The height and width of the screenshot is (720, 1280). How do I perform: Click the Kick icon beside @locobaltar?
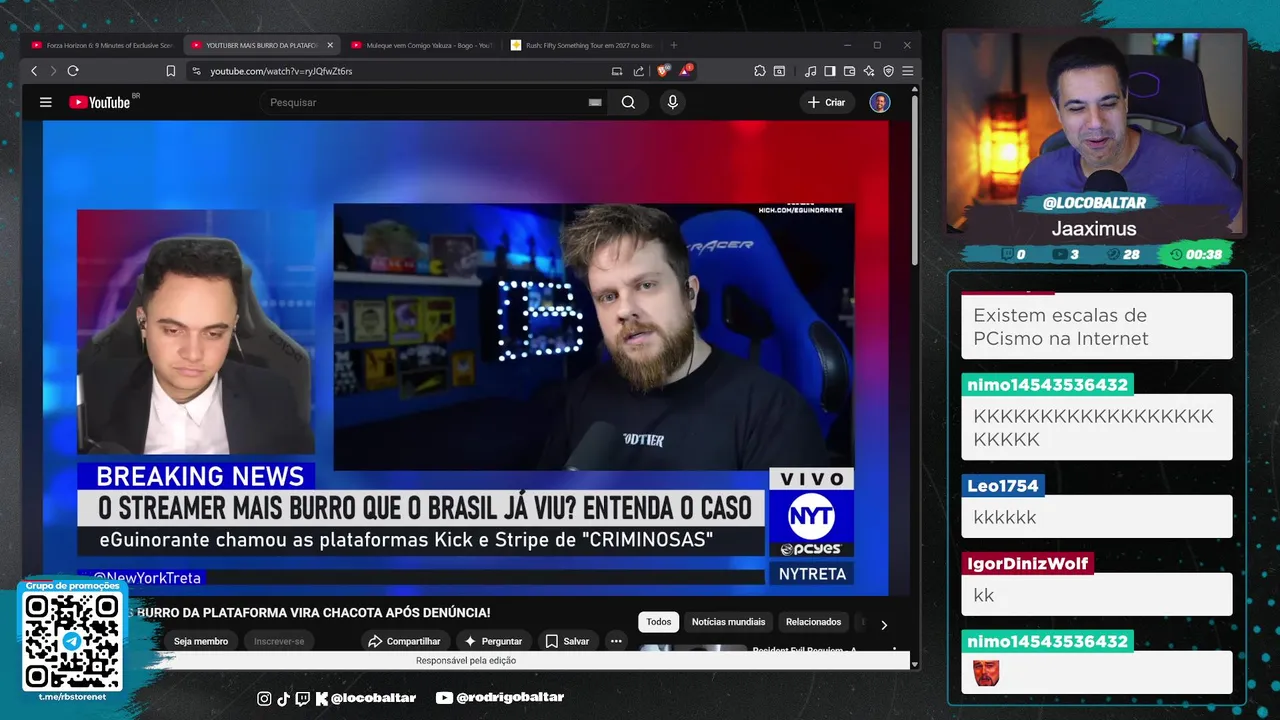click(x=321, y=698)
